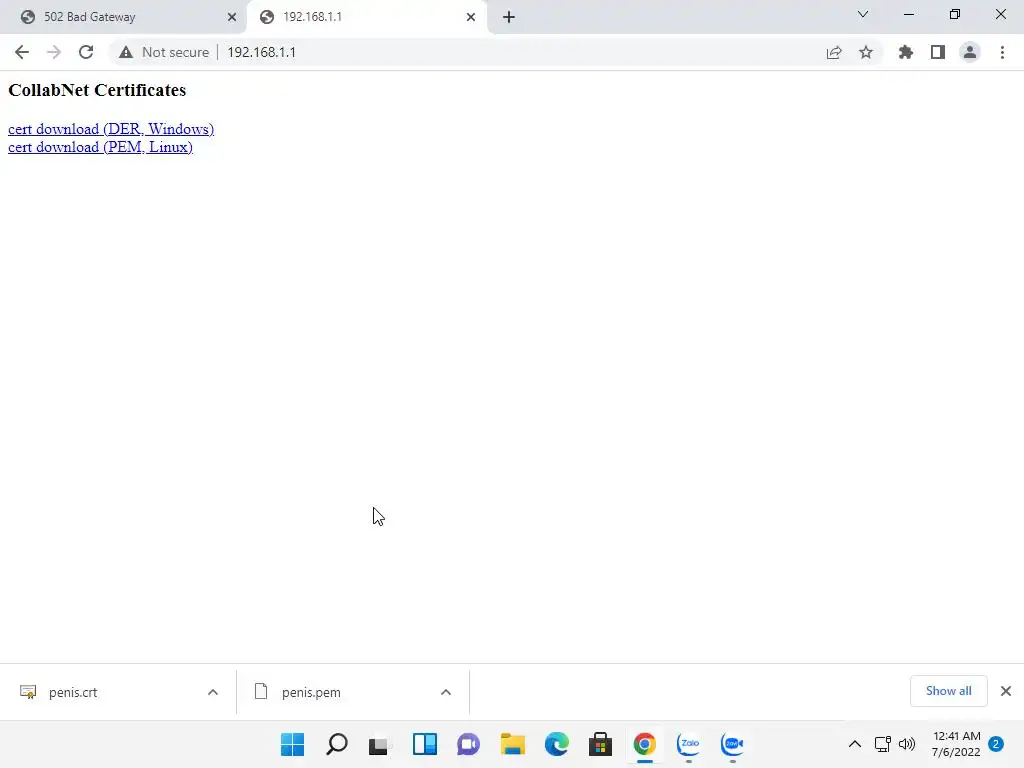Open the downloaded .crt file

[x=73, y=692]
